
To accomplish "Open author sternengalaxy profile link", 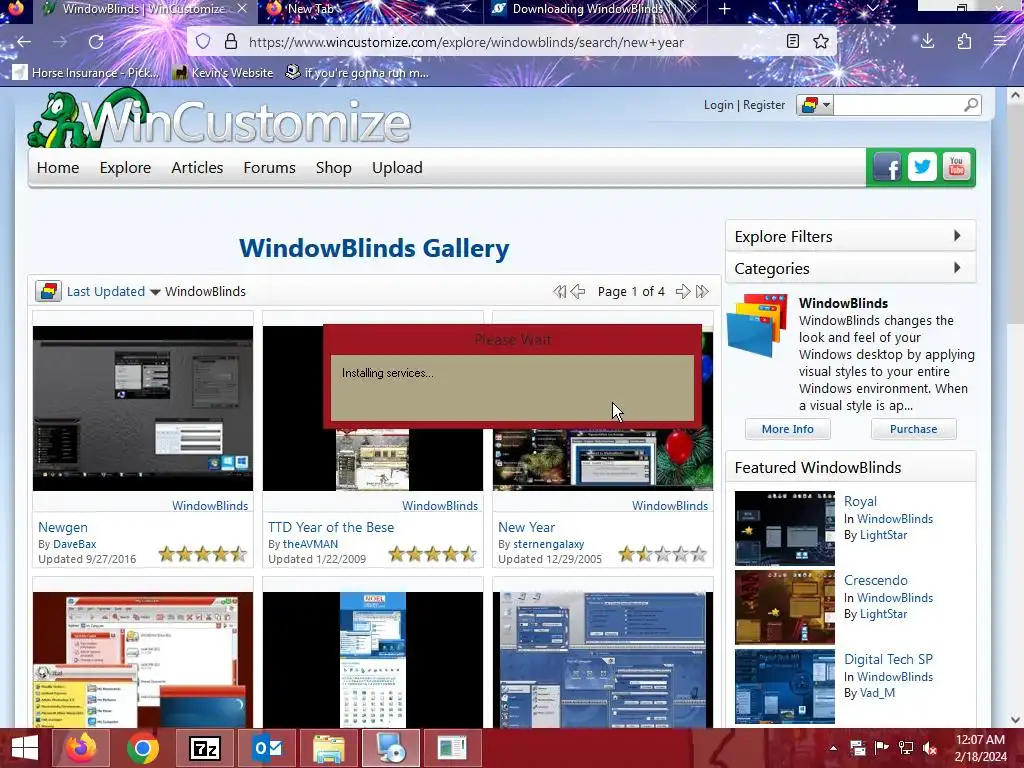I will pos(549,544).
